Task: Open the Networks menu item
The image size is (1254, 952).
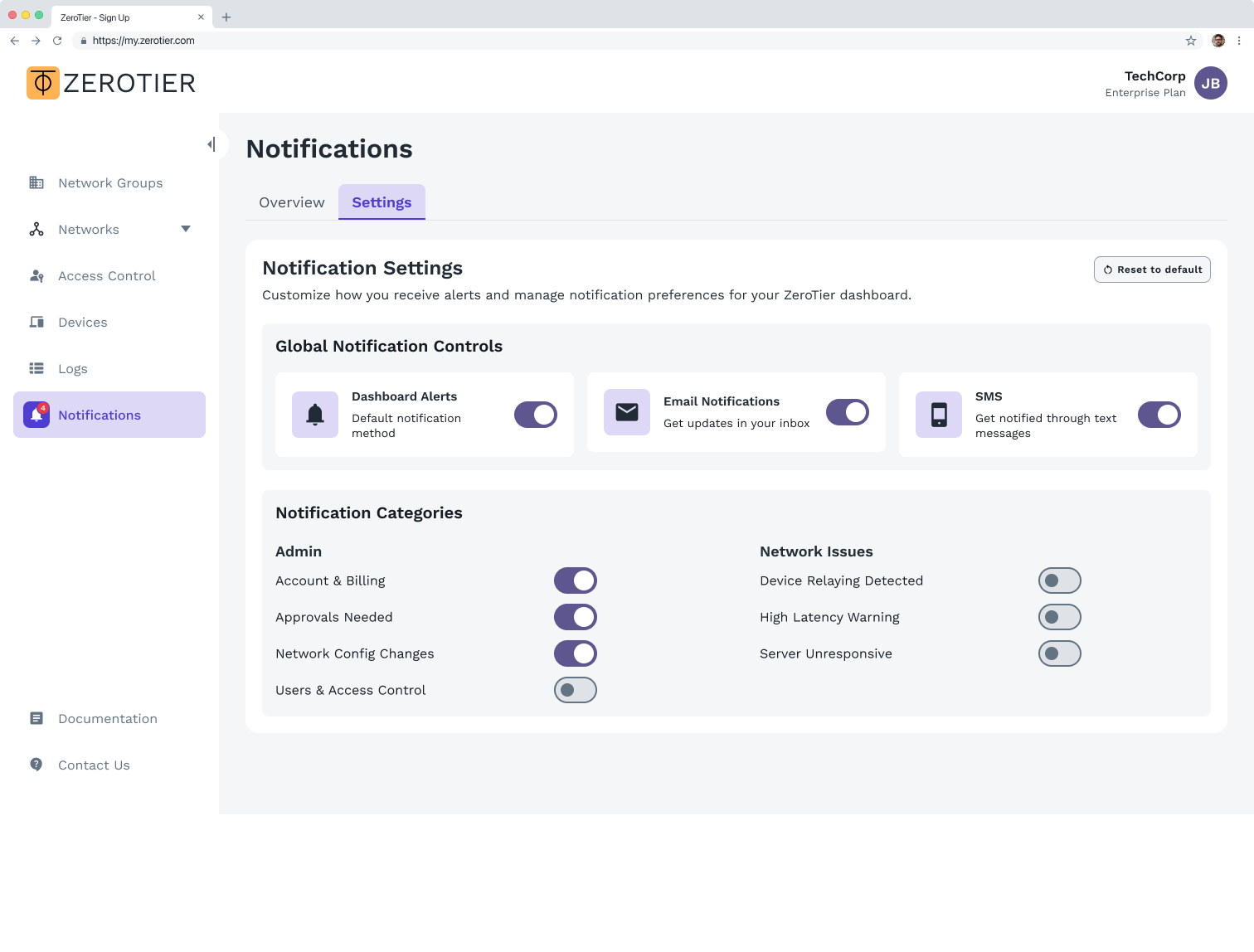Action: [109, 229]
